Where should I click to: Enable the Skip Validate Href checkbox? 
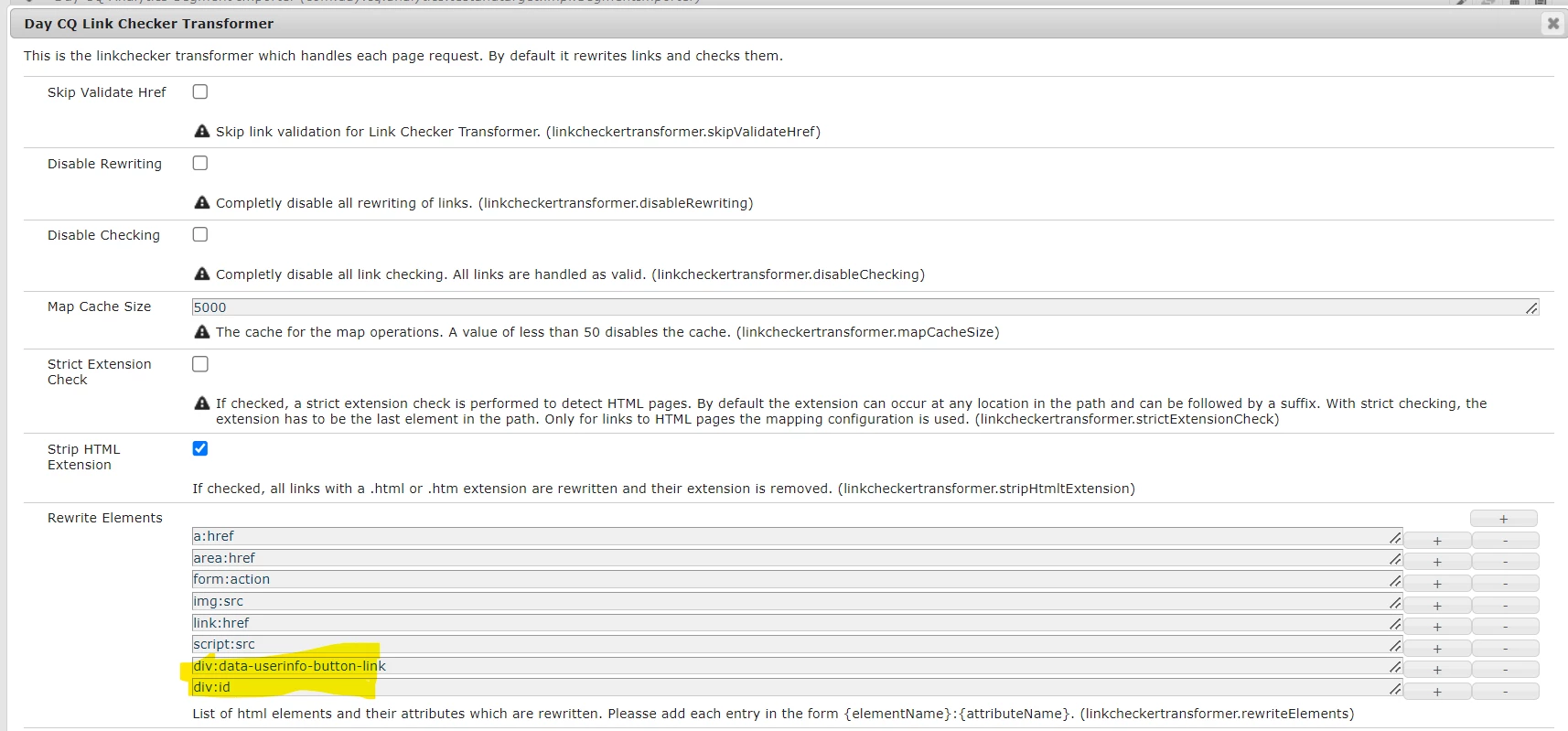click(200, 91)
